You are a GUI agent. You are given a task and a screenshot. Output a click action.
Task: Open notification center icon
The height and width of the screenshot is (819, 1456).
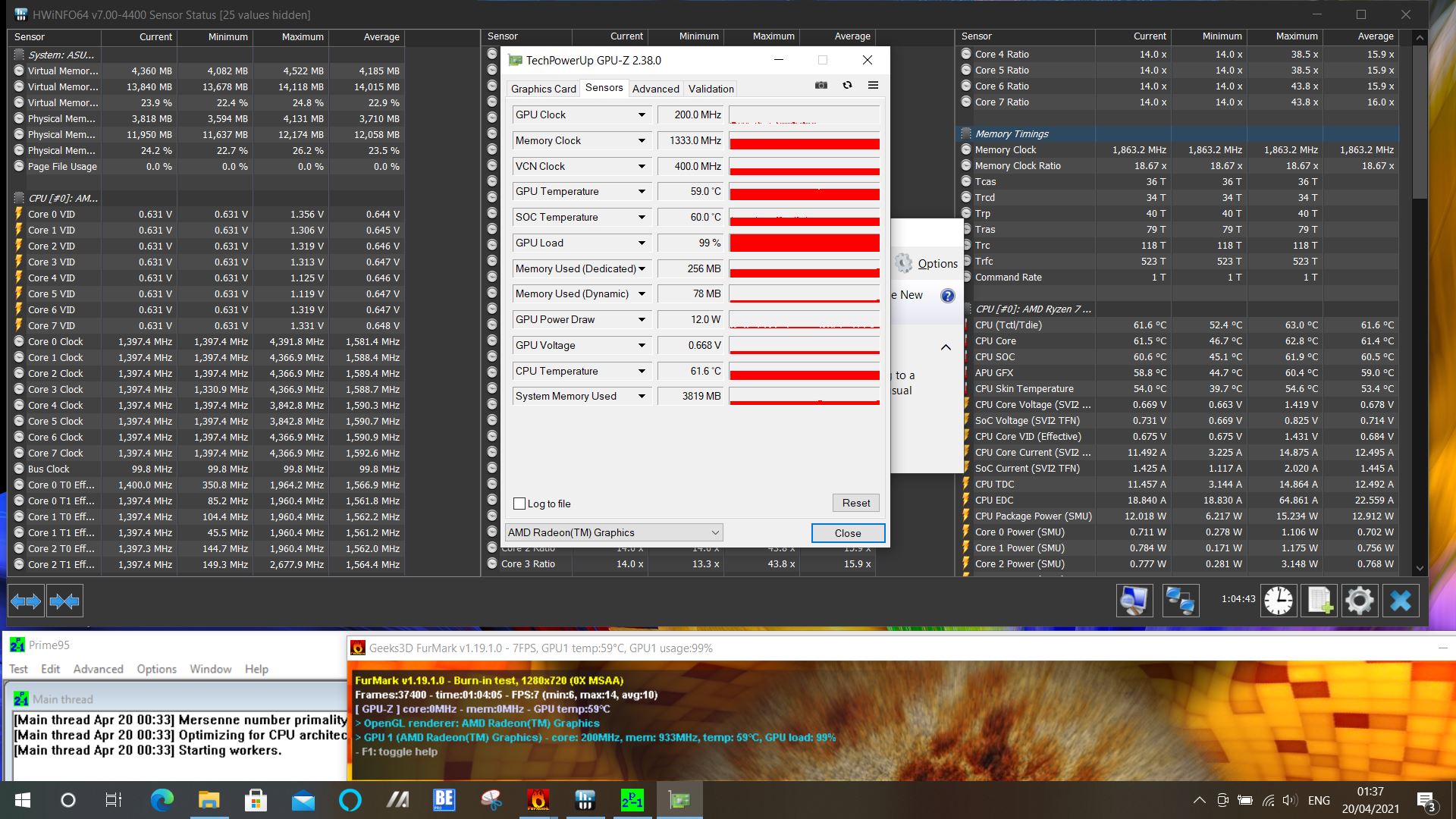(1426, 801)
